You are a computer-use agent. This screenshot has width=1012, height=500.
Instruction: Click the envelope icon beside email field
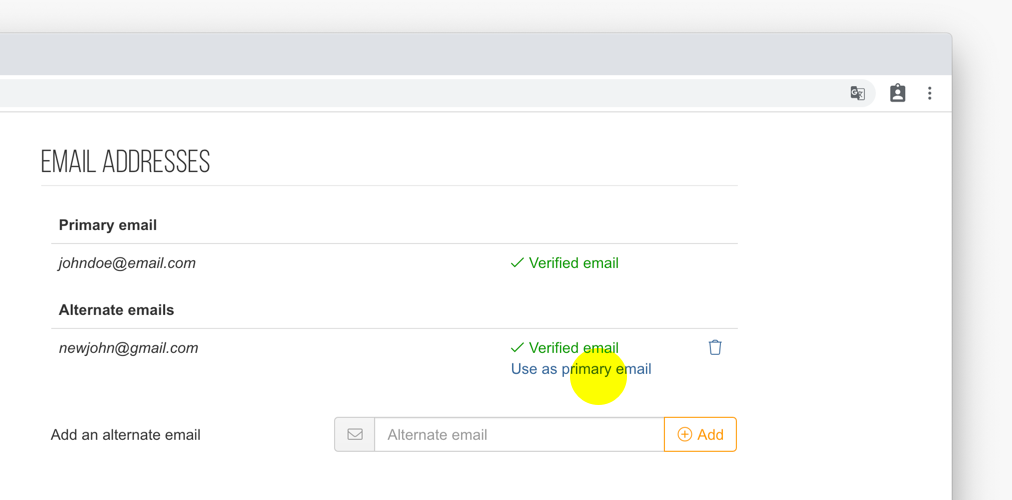coord(354,434)
